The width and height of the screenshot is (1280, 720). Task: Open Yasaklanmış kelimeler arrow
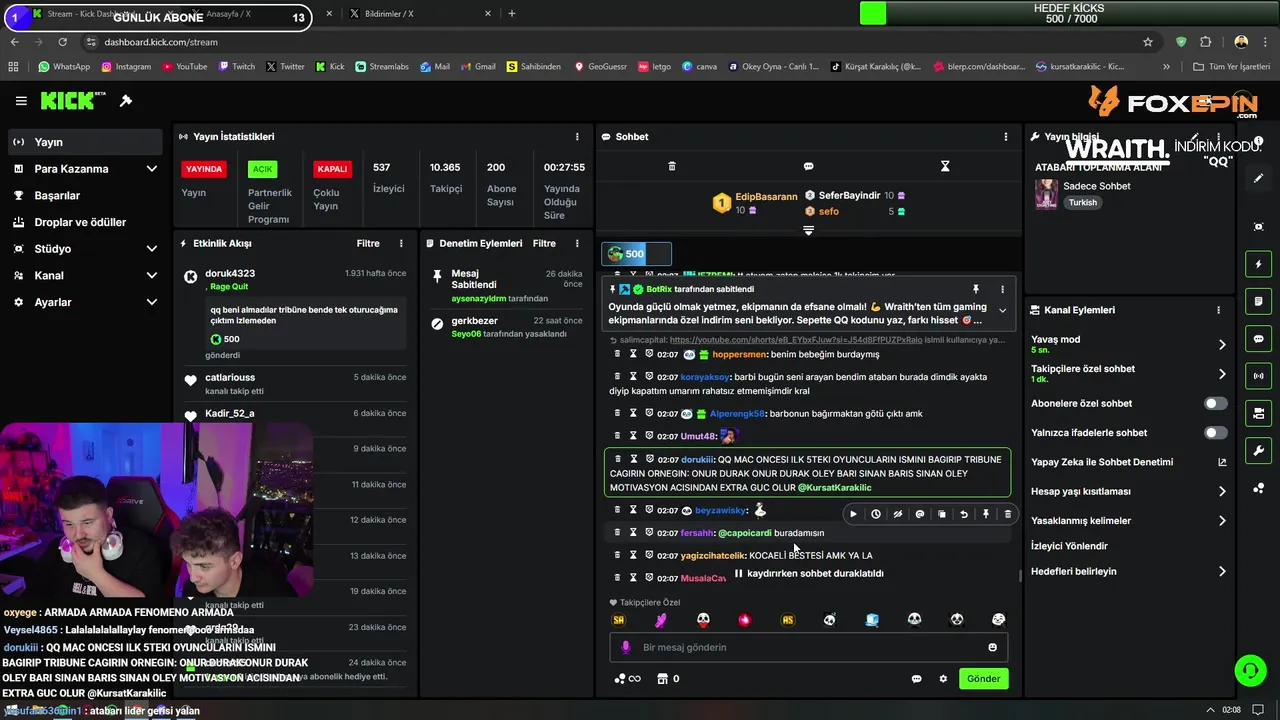[x=1222, y=521]
